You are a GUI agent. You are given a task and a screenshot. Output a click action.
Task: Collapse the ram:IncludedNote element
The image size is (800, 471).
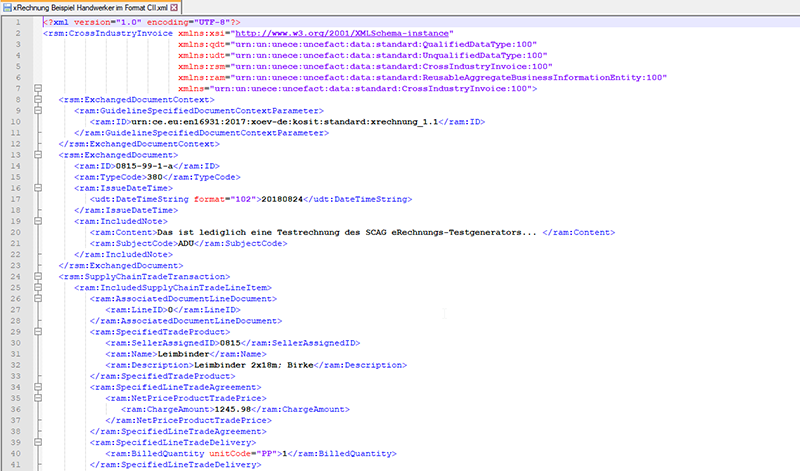[36, 220]
